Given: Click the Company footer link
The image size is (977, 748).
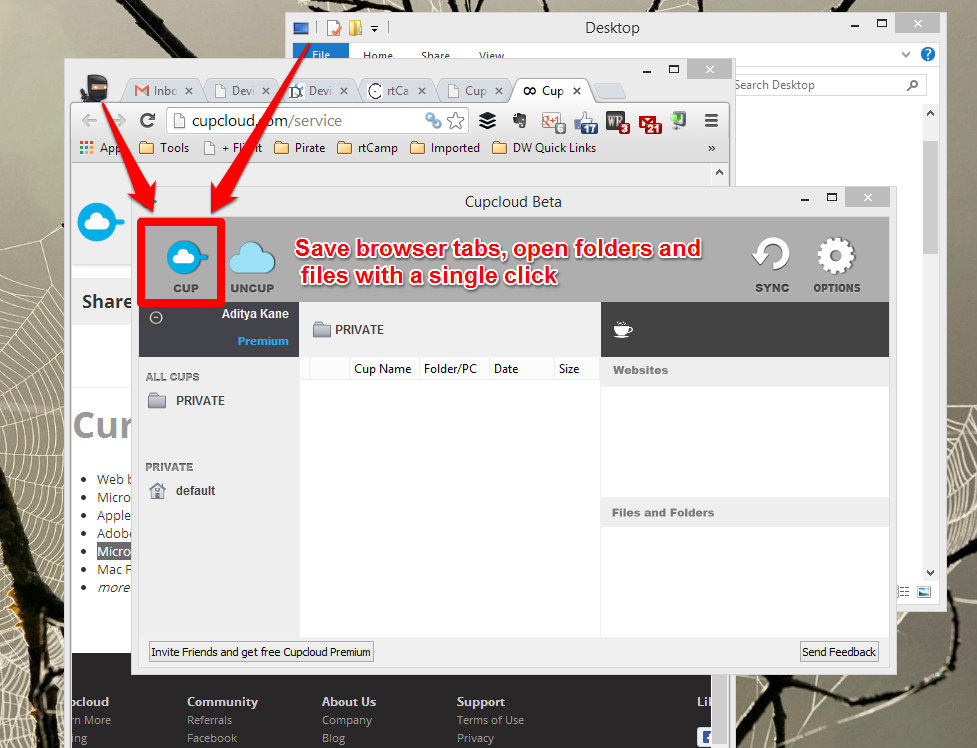Looking at the screenshot, I should pyautogui.click(x=347, y=720).
